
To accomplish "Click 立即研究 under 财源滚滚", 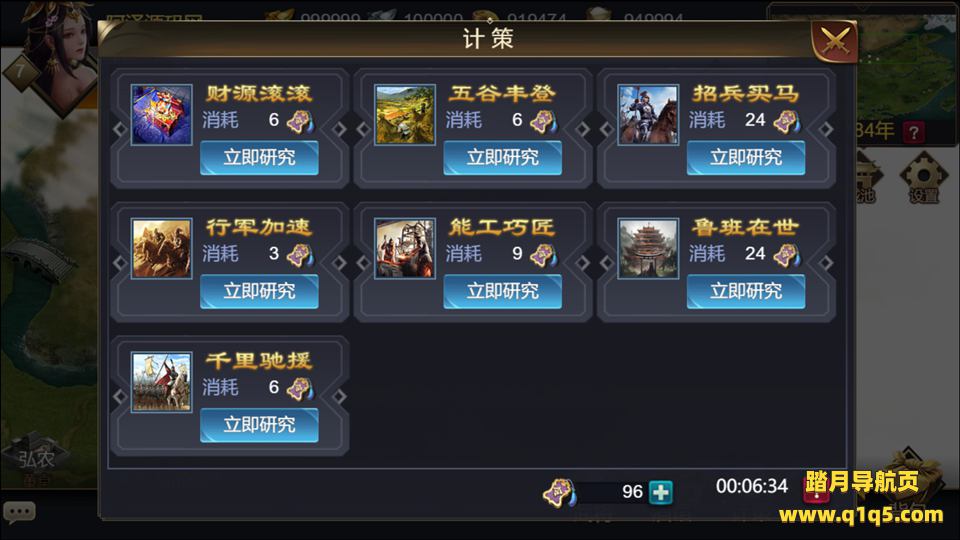I will point(259,158).
